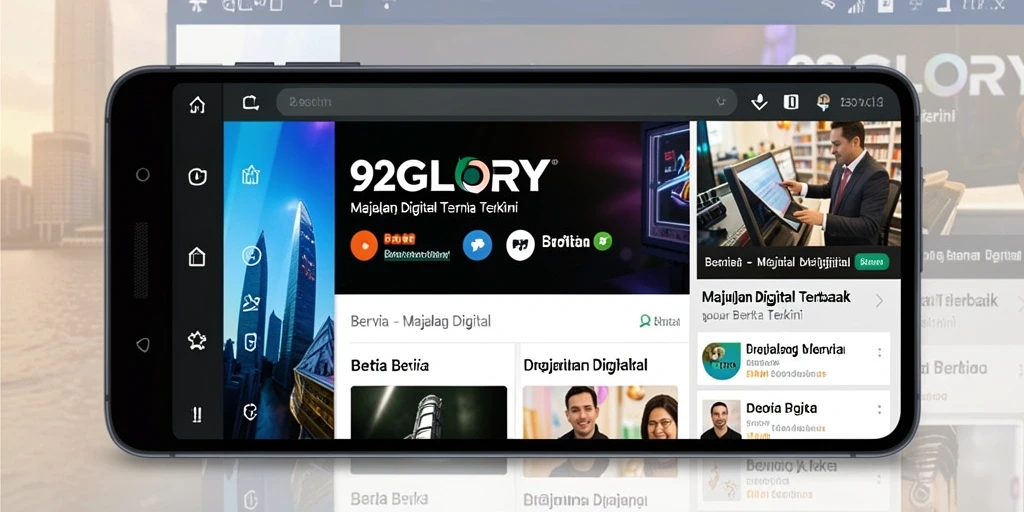Open the white square tabs icon in top bar
Screen dimensions: 1024x512
pos(791,102)
